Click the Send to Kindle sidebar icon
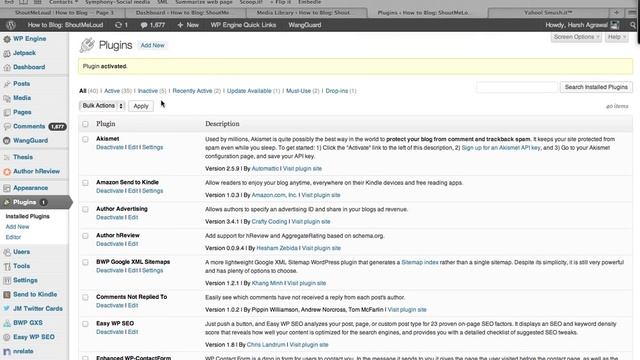640x360 pixels. point(7,295)
